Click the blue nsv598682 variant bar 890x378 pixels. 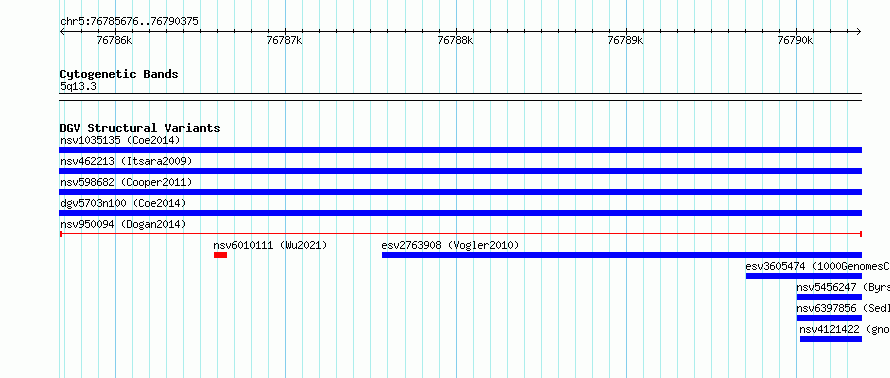tap(460, 192)
